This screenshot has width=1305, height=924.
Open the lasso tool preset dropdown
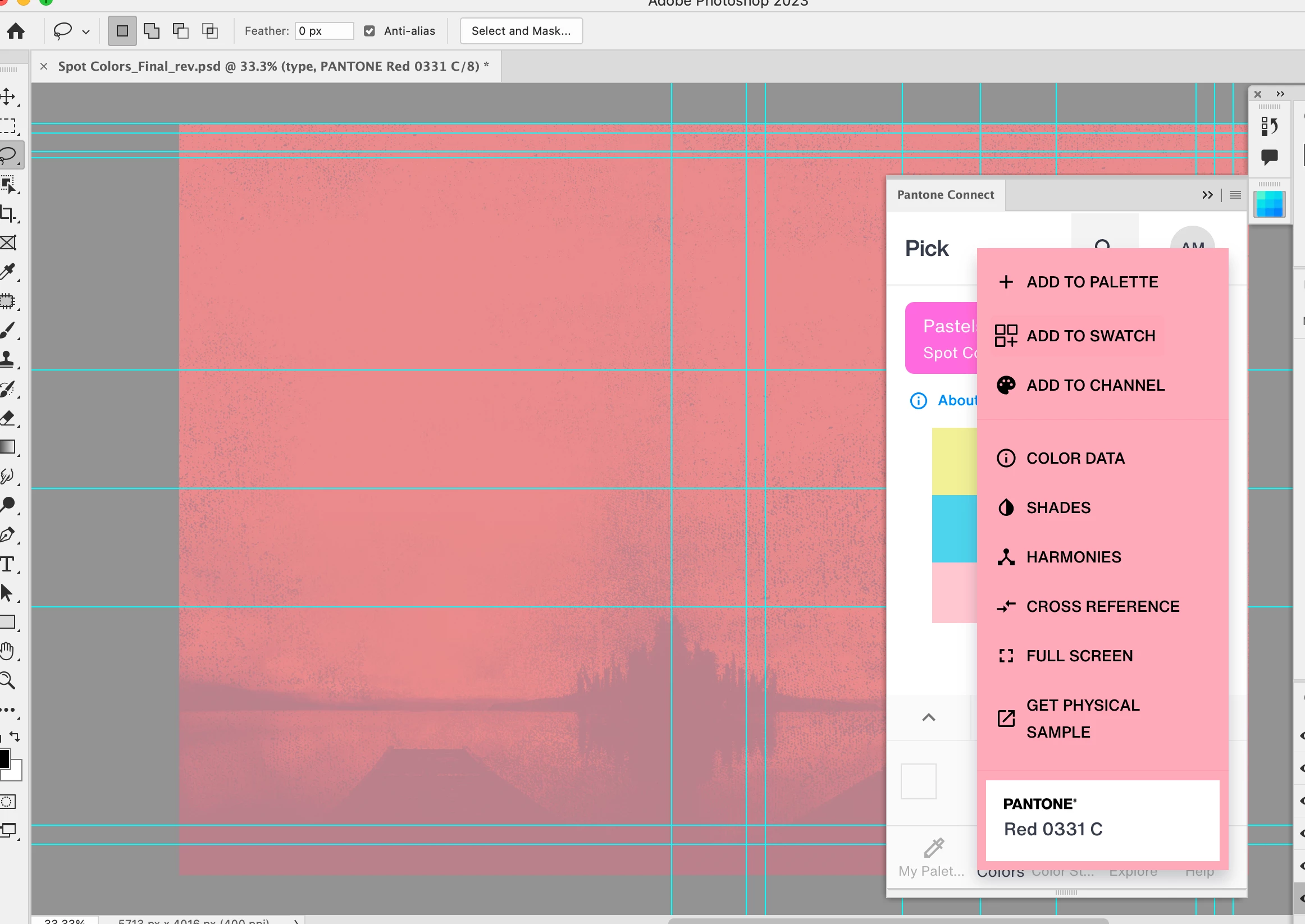coord(86,32)
